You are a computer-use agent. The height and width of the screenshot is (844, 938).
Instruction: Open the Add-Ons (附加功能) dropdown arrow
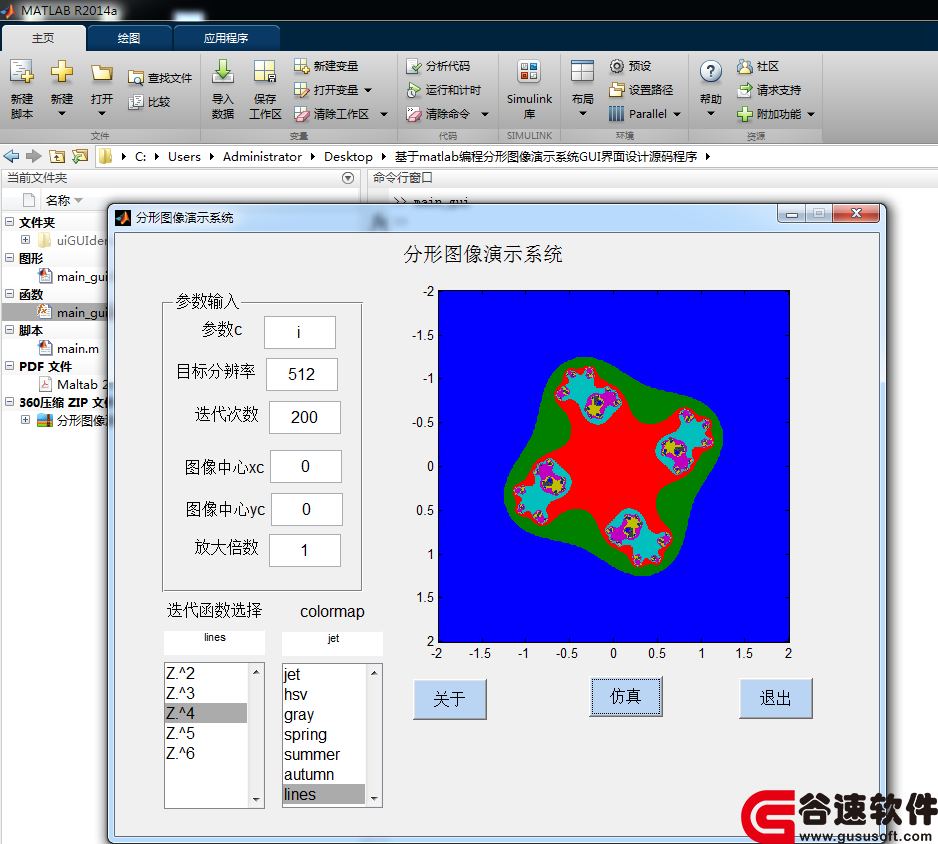point(811,114)
